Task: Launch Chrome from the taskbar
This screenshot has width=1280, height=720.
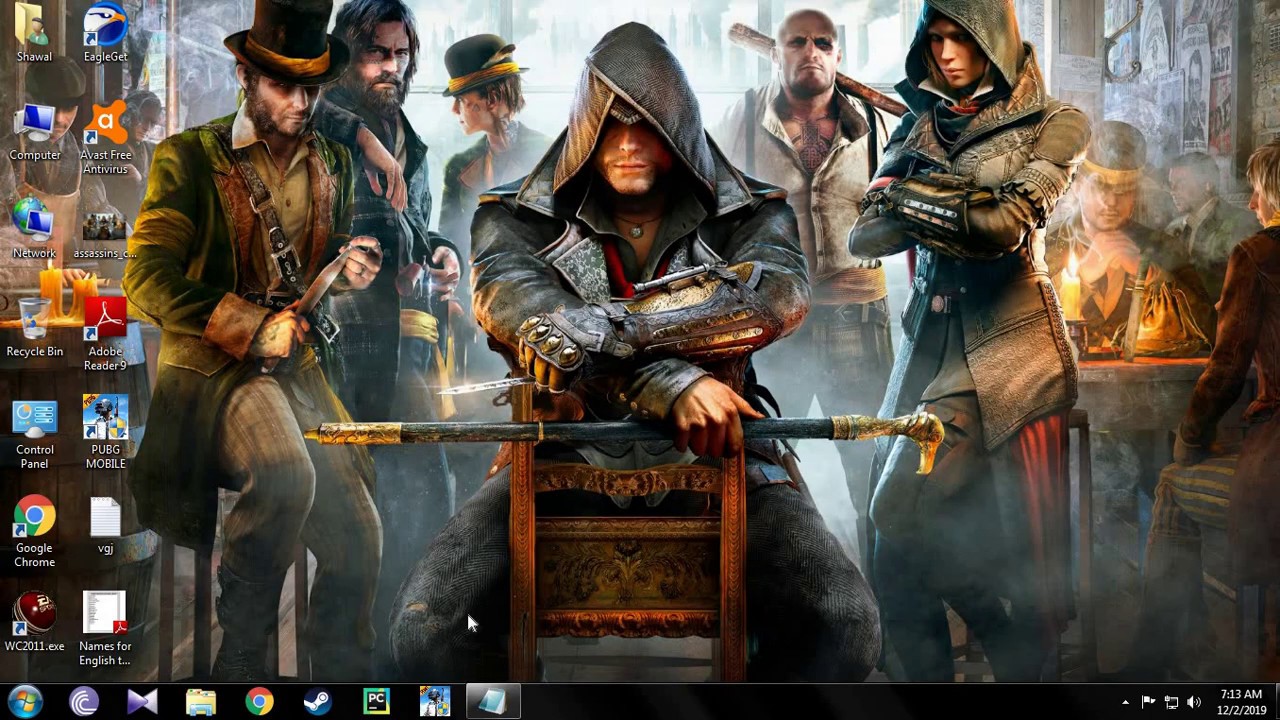Action: pos(259,702)
